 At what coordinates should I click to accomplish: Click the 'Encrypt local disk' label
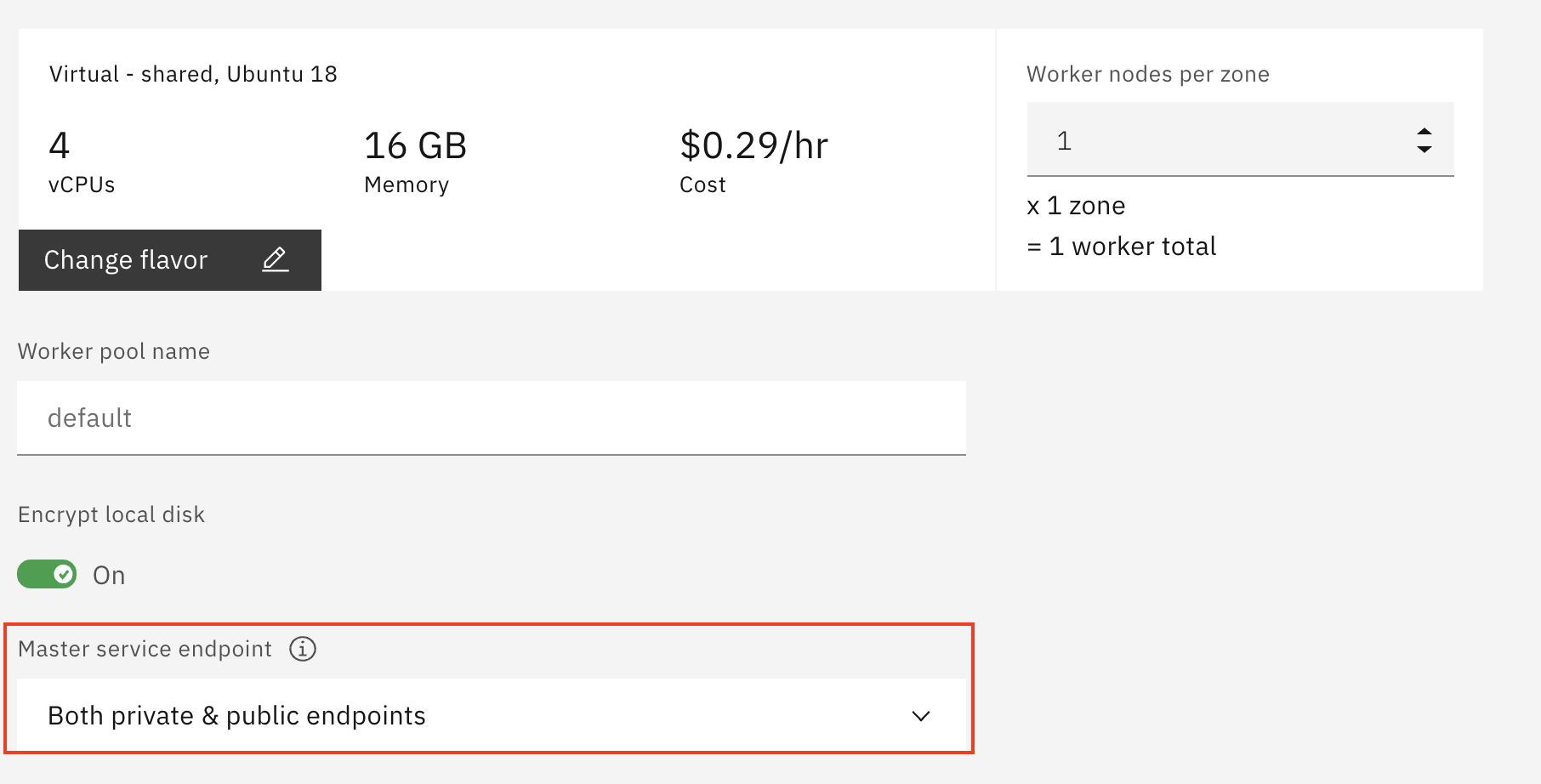tap(111, 514)
